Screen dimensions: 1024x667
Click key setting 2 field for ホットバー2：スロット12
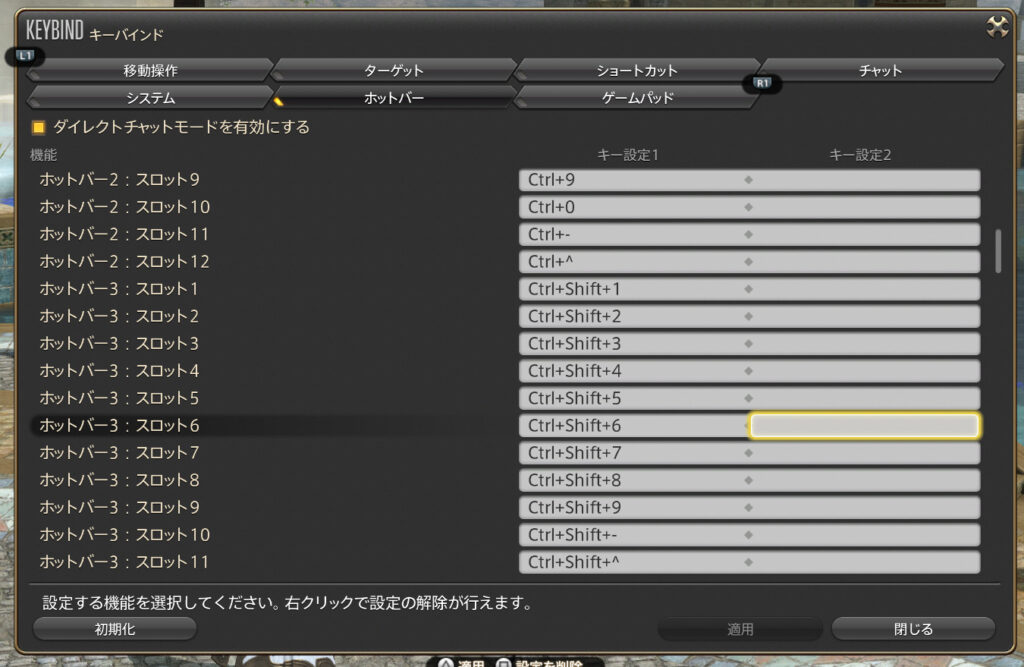[865, 262]
